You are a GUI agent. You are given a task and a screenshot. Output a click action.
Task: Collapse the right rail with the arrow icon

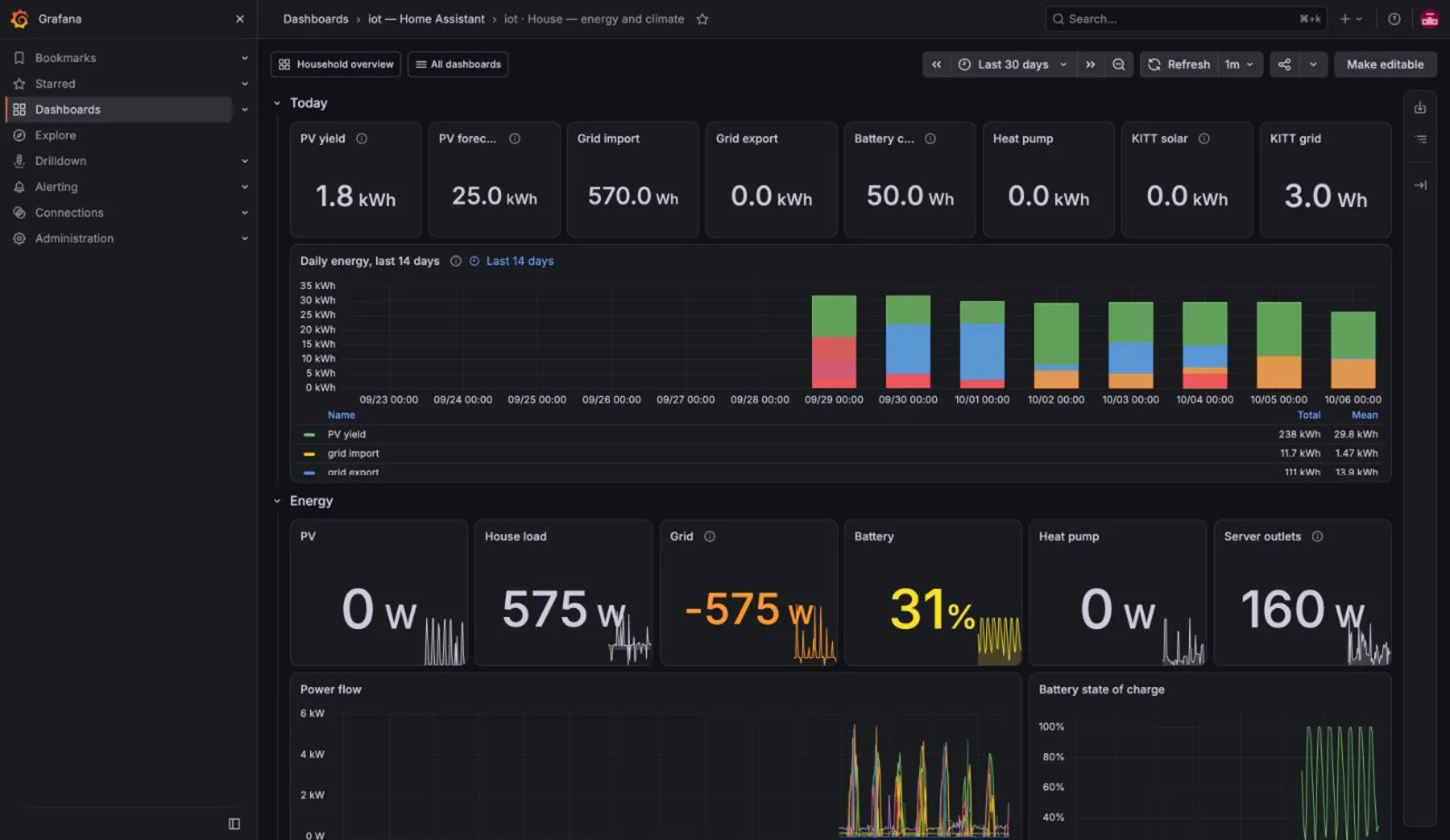click(1420, 185)
